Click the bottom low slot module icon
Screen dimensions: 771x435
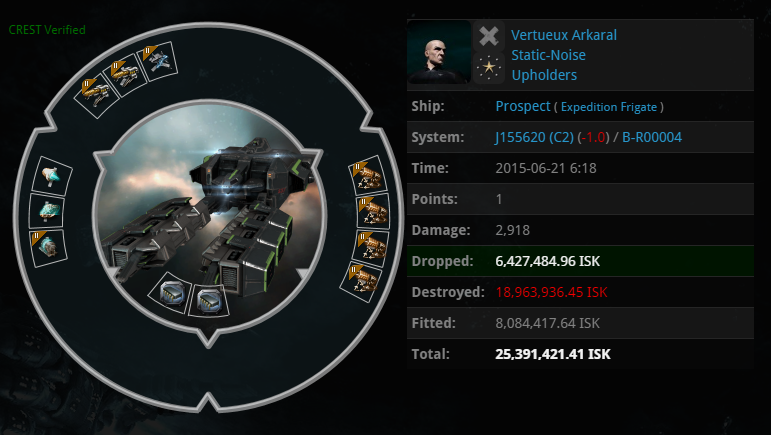click(x=363, y=282)
